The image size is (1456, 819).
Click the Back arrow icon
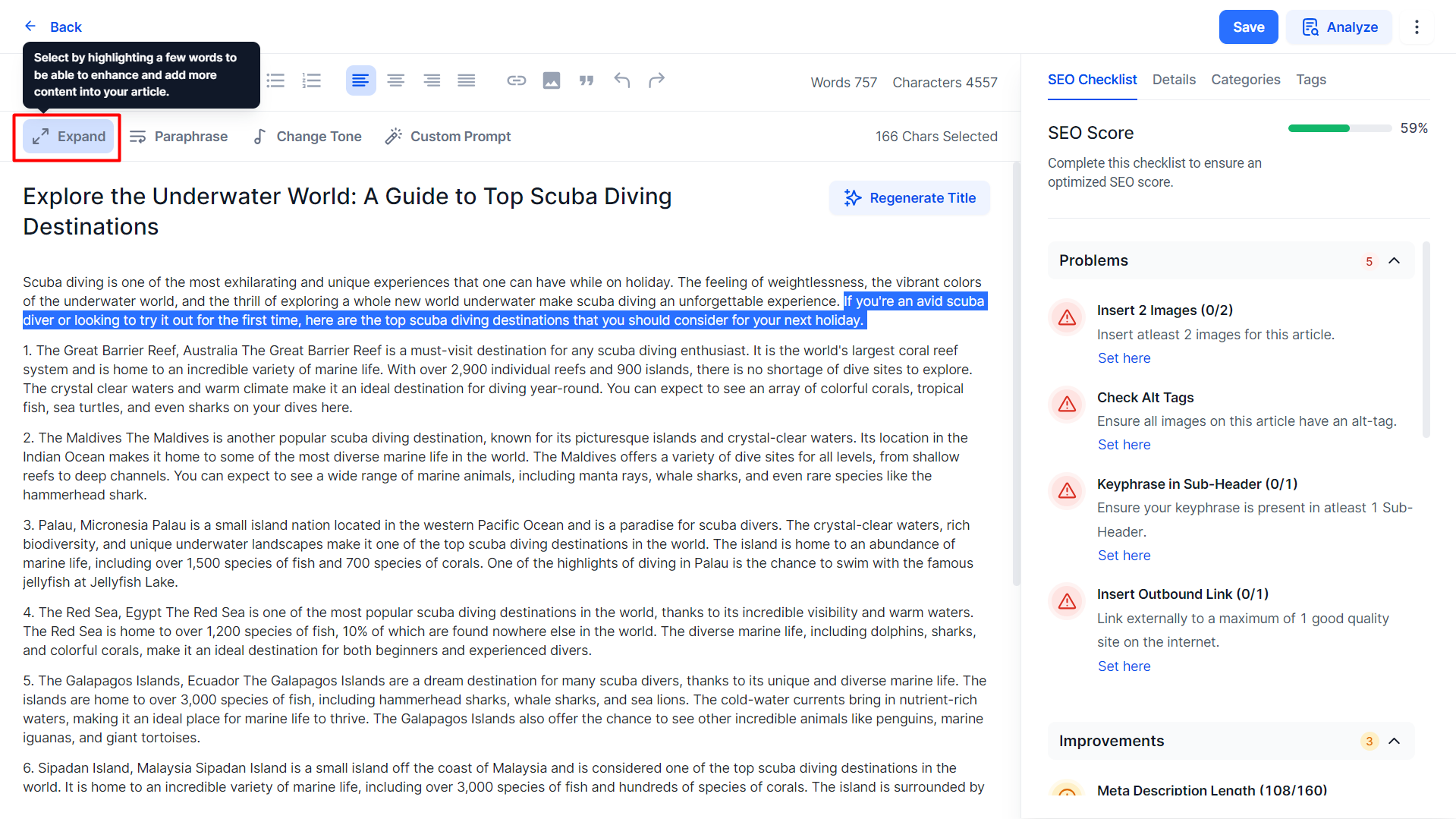[30, 27]
